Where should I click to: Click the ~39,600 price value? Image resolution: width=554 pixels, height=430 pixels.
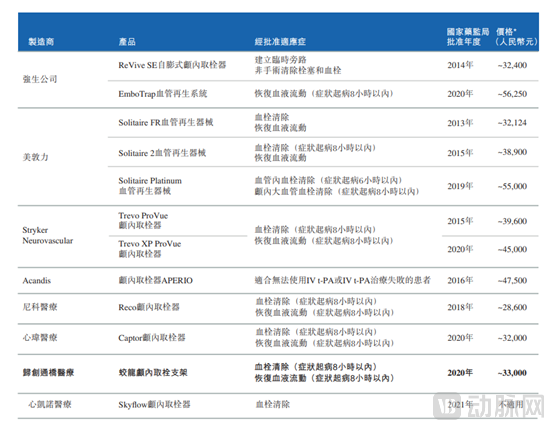tap(512, 221)
